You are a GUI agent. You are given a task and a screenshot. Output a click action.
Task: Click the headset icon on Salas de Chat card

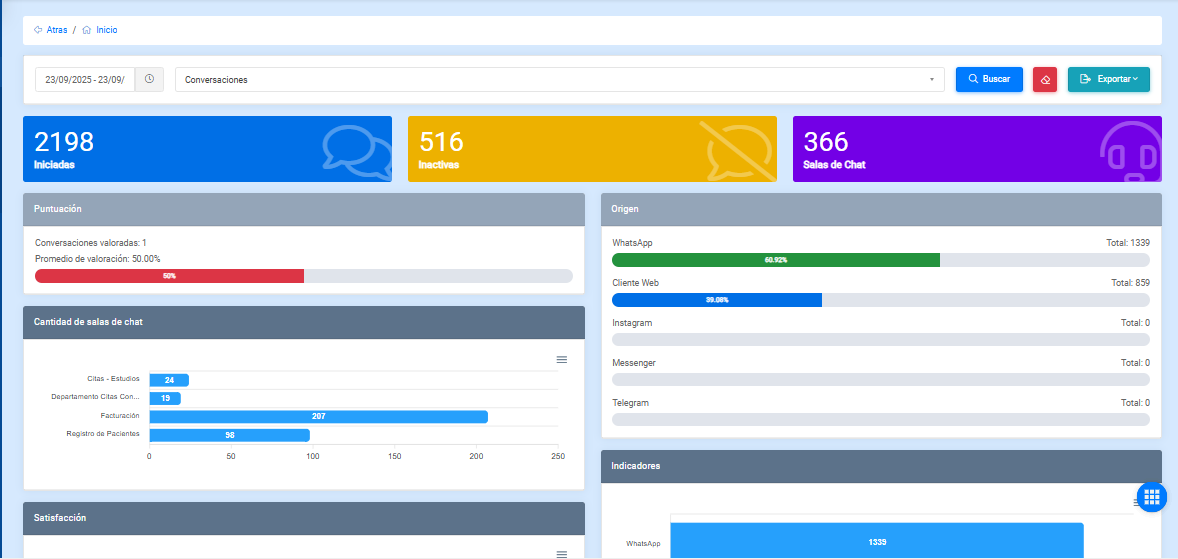(1130, 152)
